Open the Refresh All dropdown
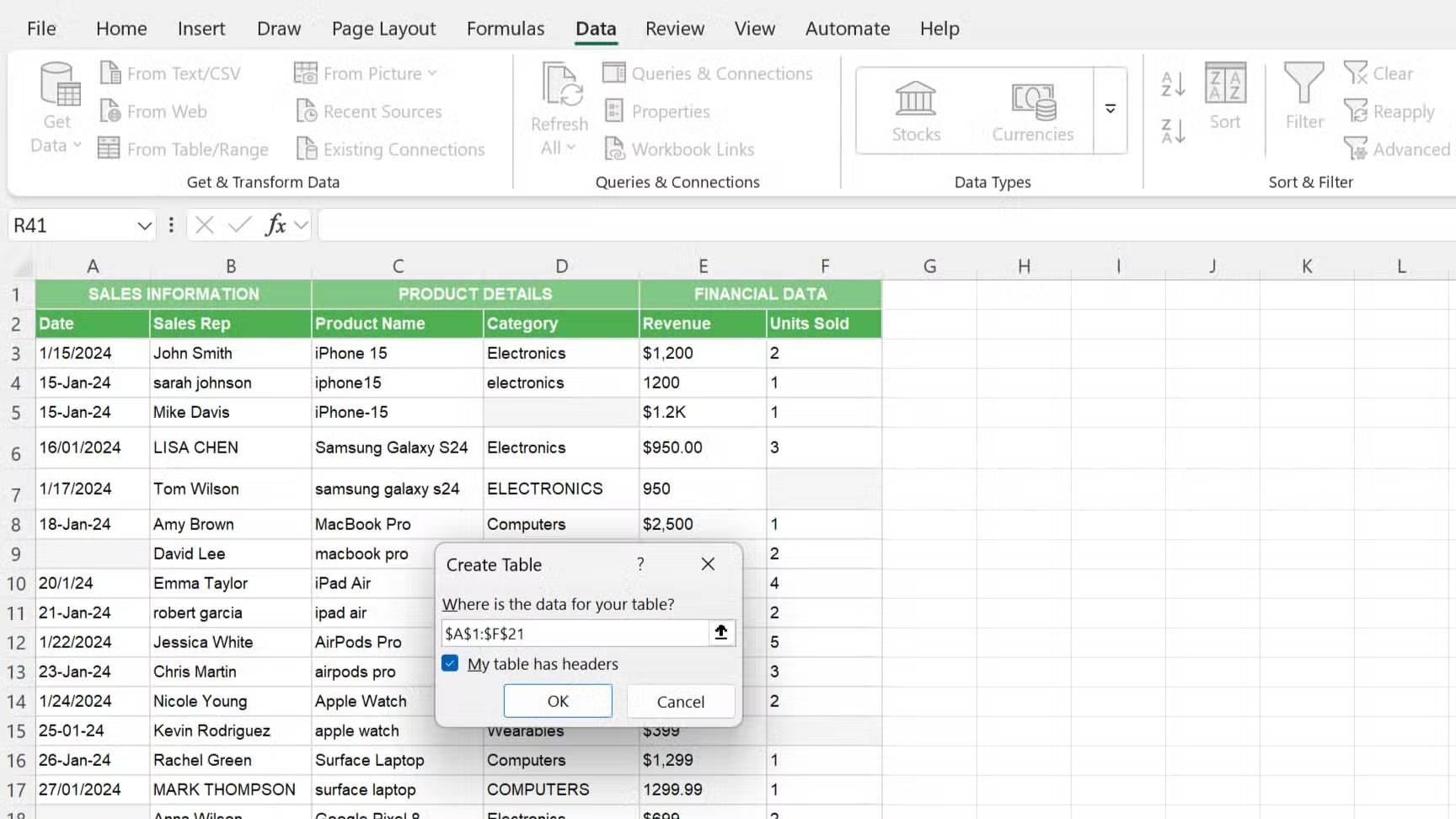Image resolution: width=1456 pixels, height=819 pixels. pyautogui.click(x=559, y=148)
